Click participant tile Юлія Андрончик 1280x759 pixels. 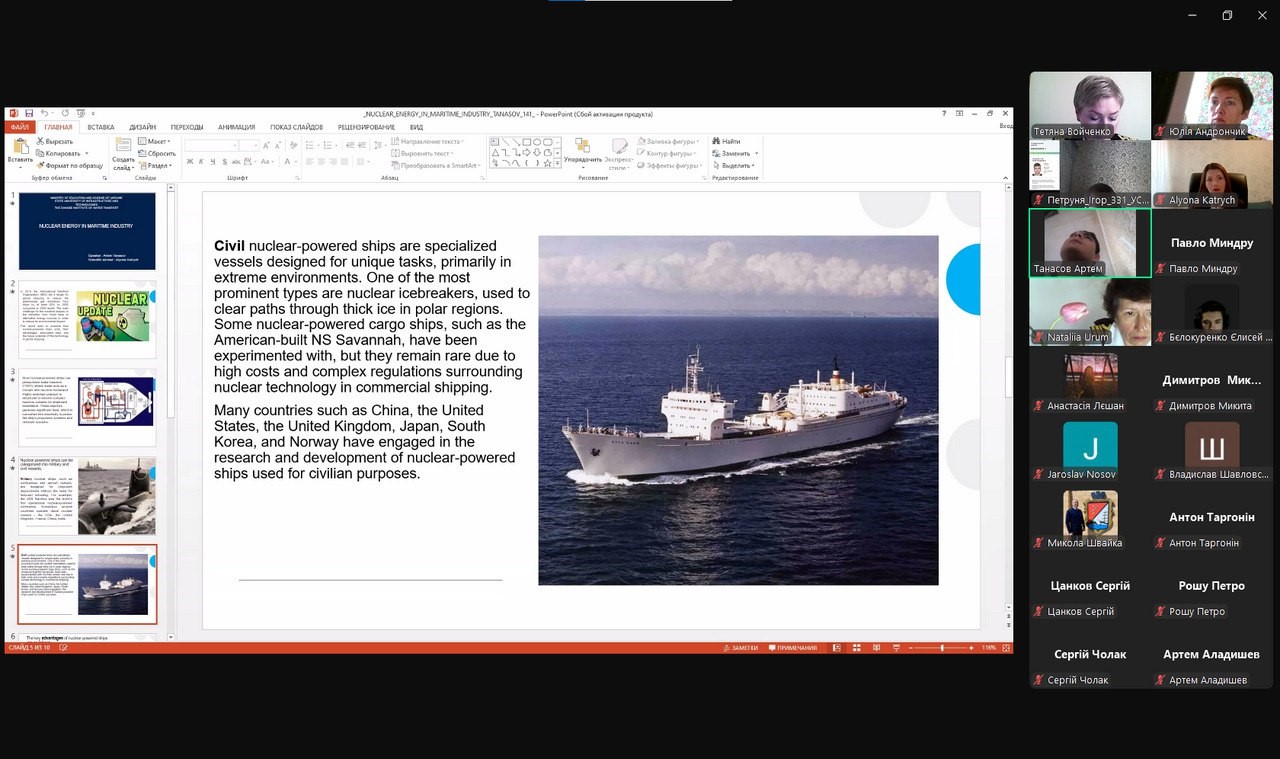(x=1212, y=105)
